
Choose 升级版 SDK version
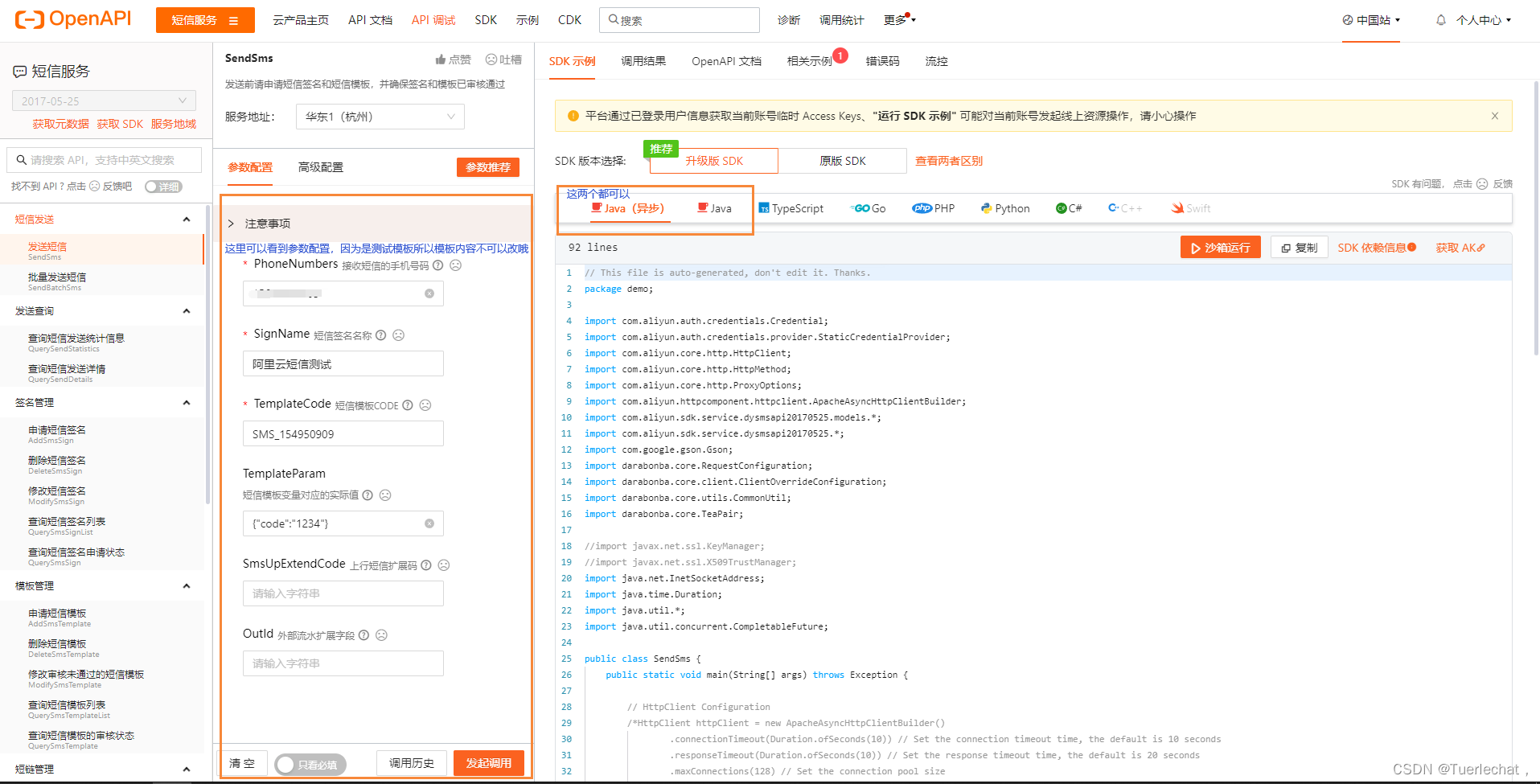[x=713, y=161]
